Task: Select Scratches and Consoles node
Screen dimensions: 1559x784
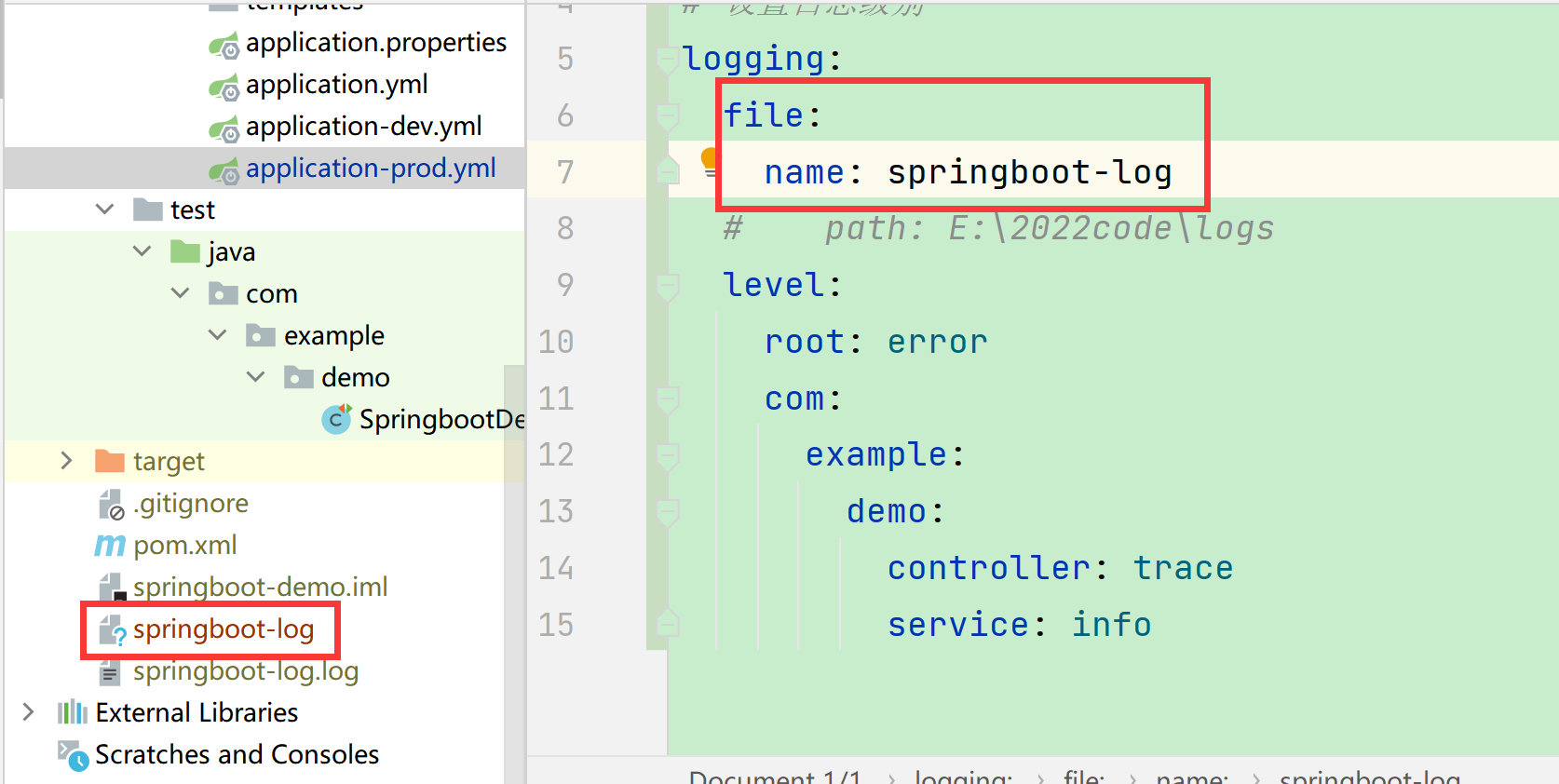Action: [237, 754]
